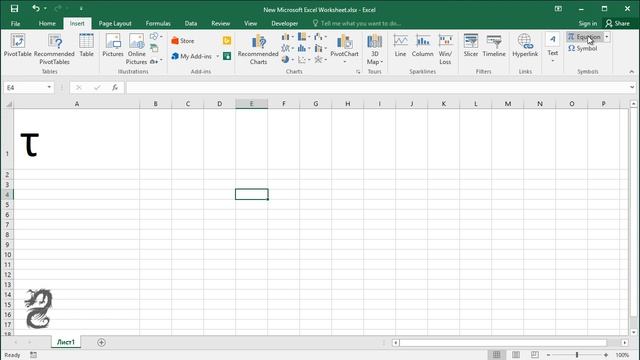Switch to Page Layout view icon
The height and width of the screenshot is (360, 640).
516,355
